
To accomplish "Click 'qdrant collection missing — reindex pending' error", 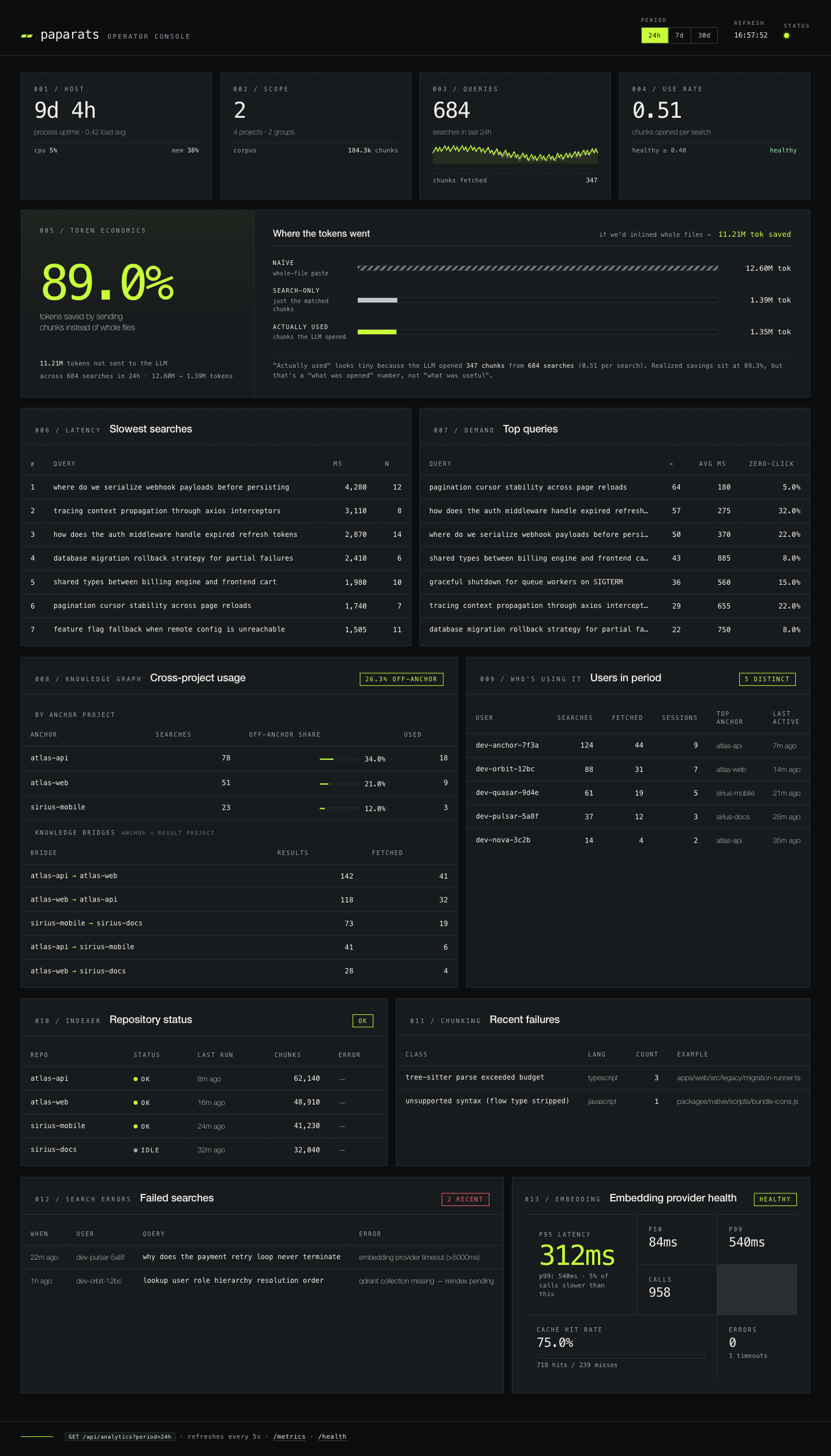I will tap(426, 1281).
